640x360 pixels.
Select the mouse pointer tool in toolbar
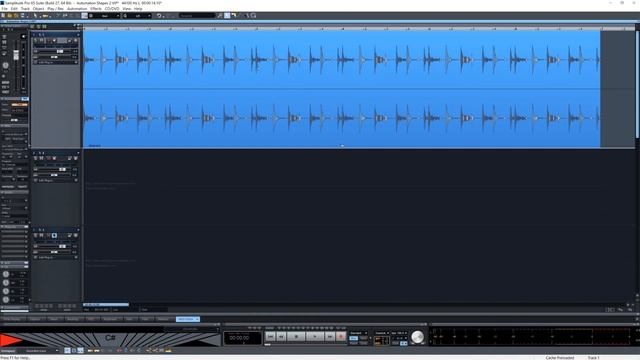point(36,16)
